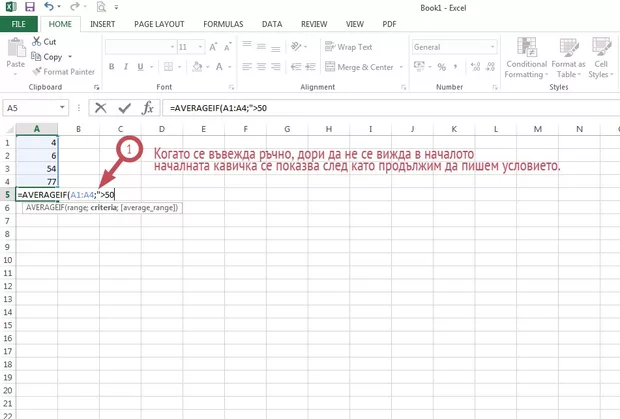Viewport: 620px width, 419px height.
Task: Open the Font Color dropdown arrow
Action: 230,67
